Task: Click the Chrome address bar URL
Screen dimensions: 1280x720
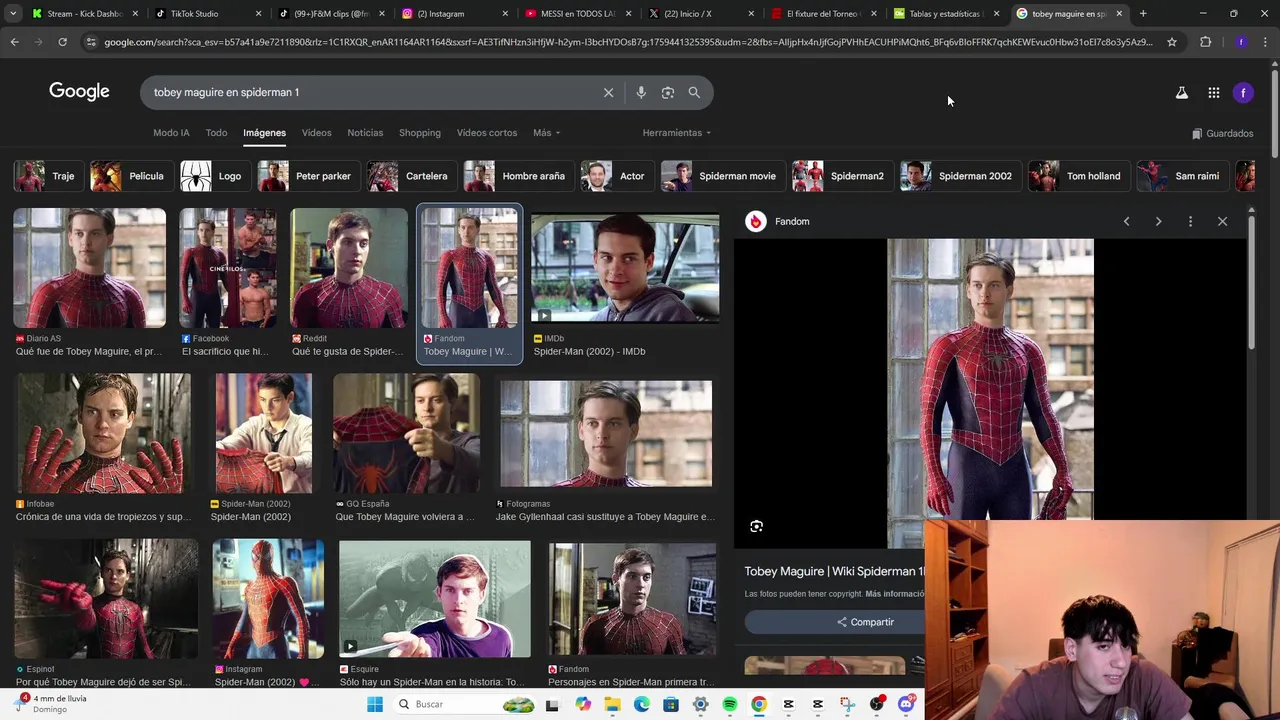Action: (x=628, y=42)
